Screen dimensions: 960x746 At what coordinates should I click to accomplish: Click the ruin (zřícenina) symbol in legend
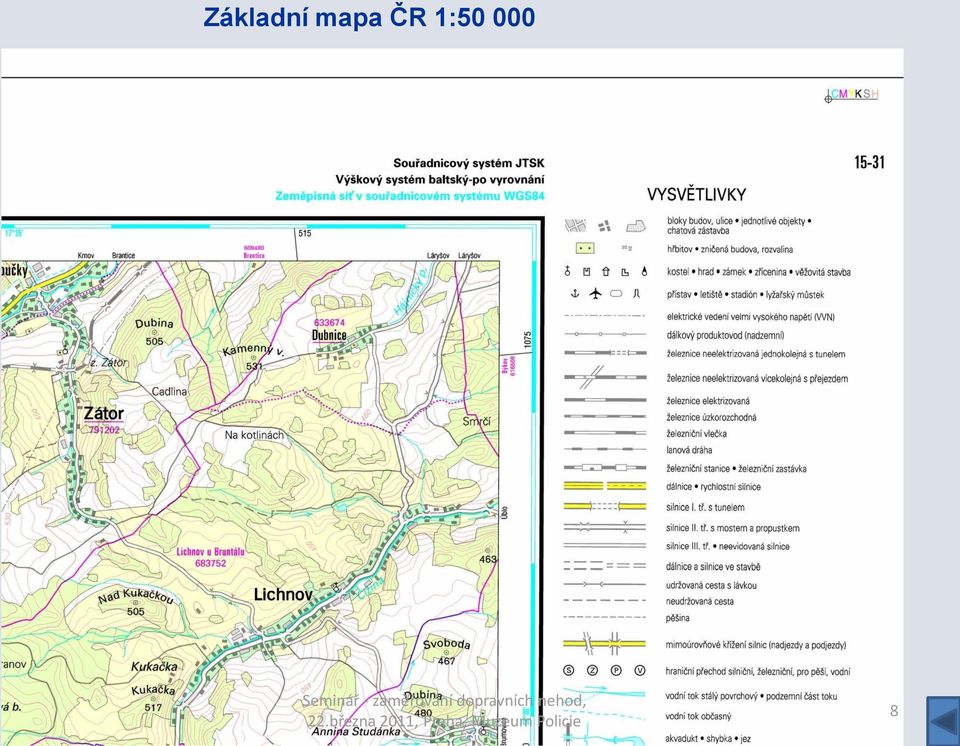pos(625,272)
